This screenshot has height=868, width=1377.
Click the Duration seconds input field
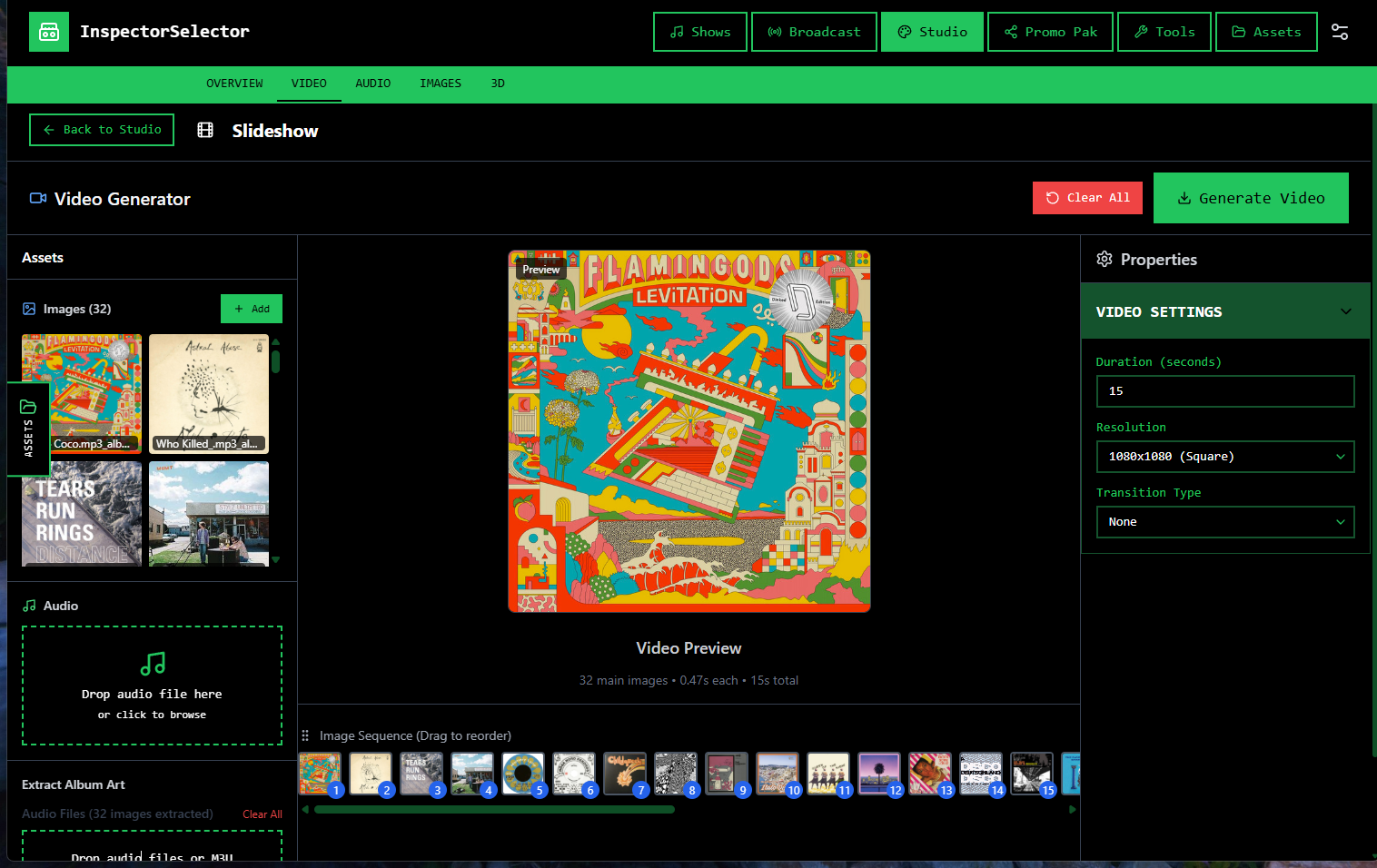[1224, 391]
